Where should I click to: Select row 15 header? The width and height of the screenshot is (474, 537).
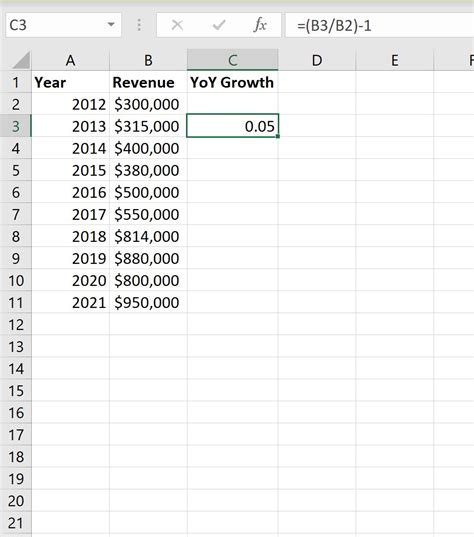pos(16,390)
